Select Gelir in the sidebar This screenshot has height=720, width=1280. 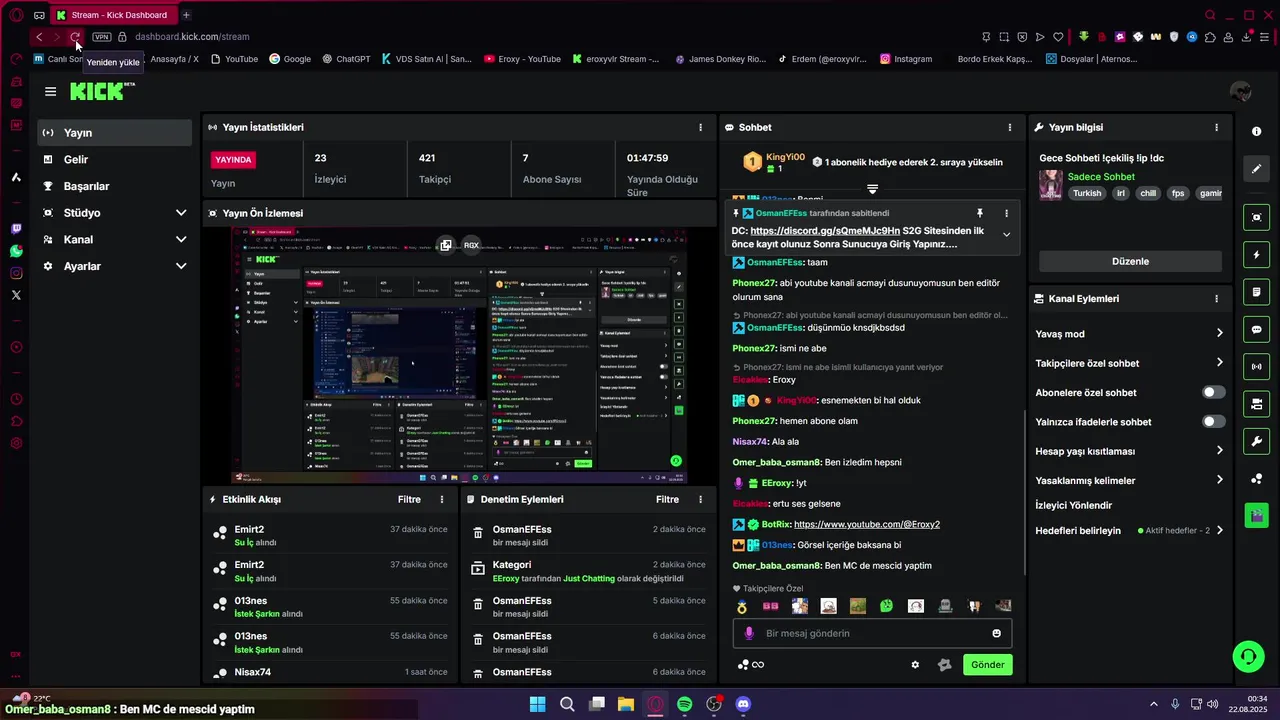tap(115, 160)
